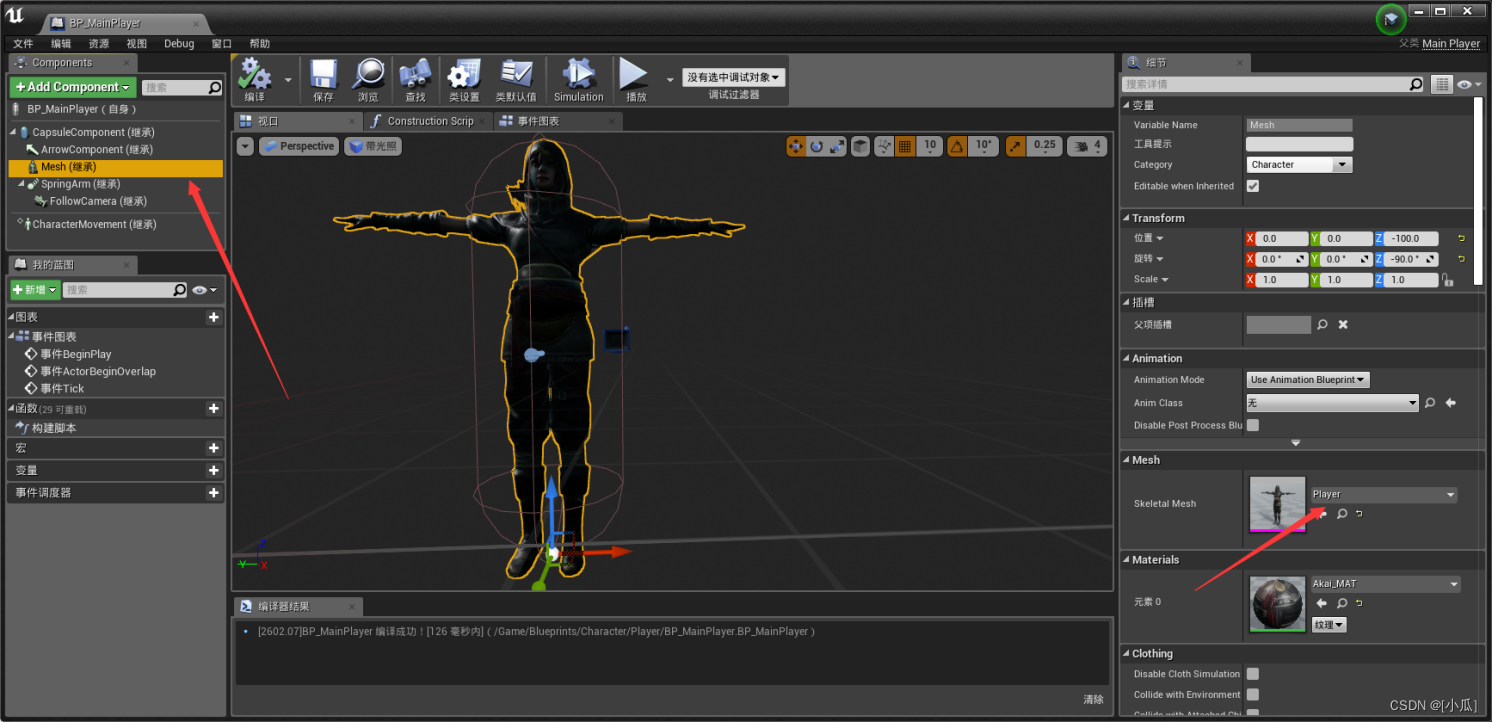This screenshot has height=723, width=1493.
Task: Open the 文件 menu
Action: click(23, 44)
